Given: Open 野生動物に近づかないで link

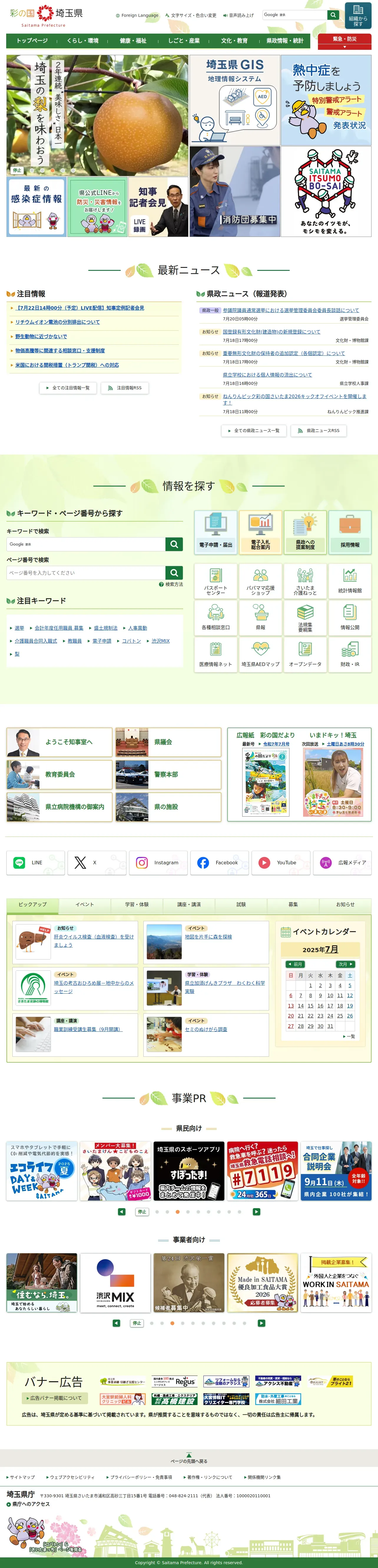Looking at the screenshot, I should (41, 337).
